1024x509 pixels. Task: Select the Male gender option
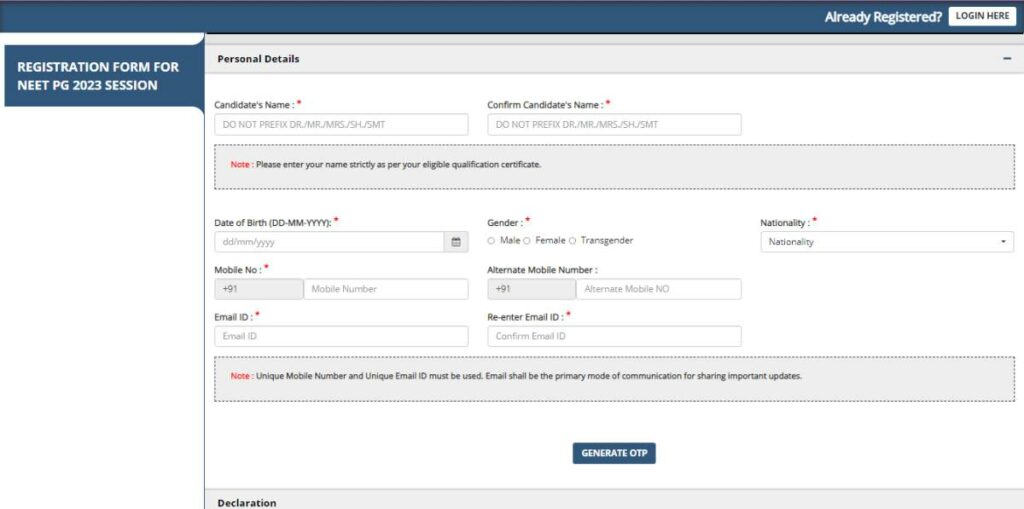(491, 241)
